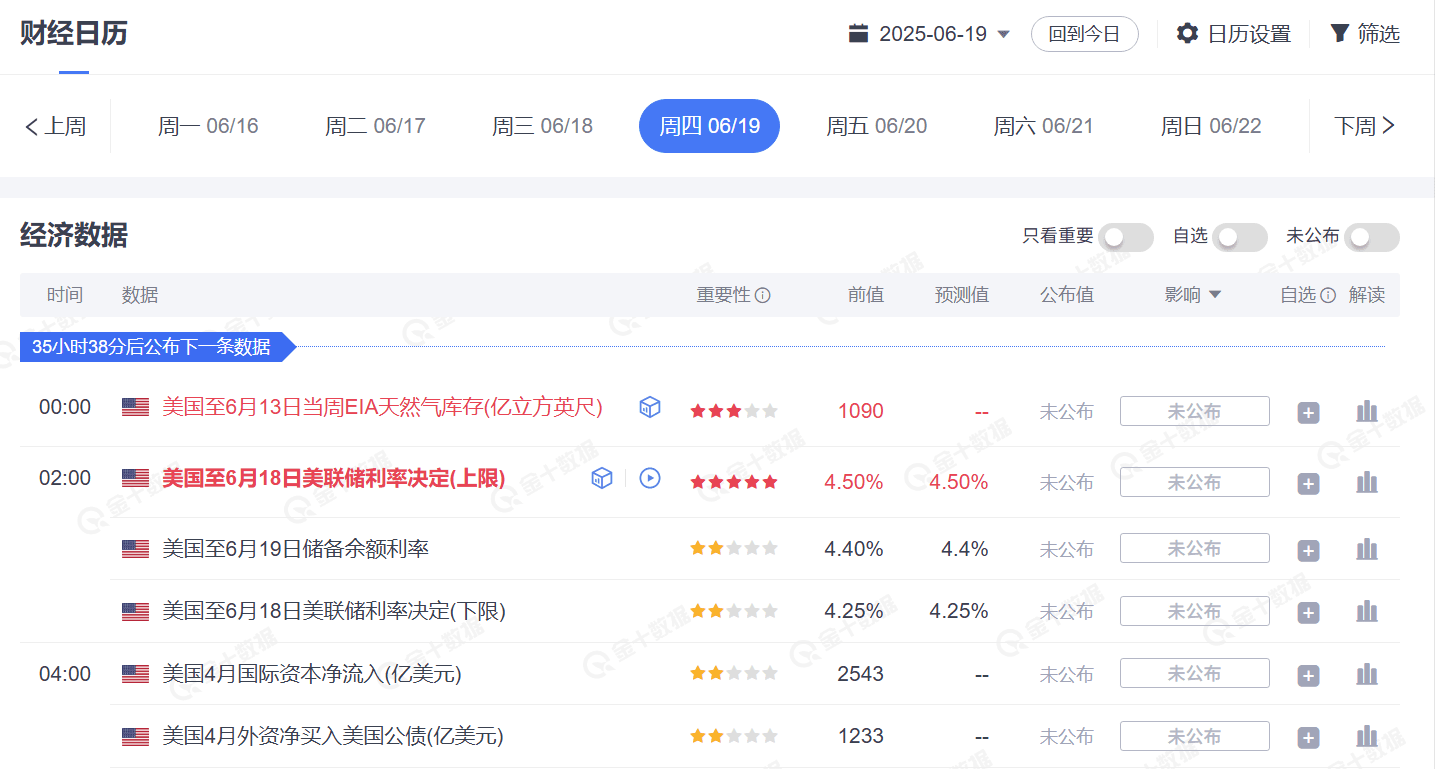Add EIA天然气库存 to watchlist
This screenshot has height=769, width=1435.
click(x=1308, y=413)
